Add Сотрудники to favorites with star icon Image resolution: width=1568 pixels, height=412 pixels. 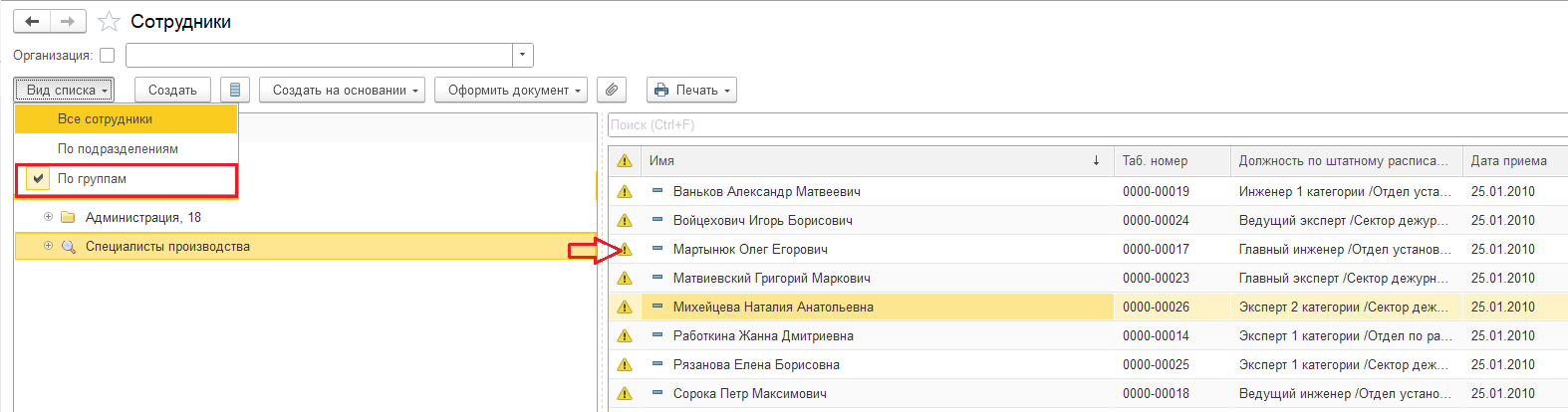click(x=110, y=22)
